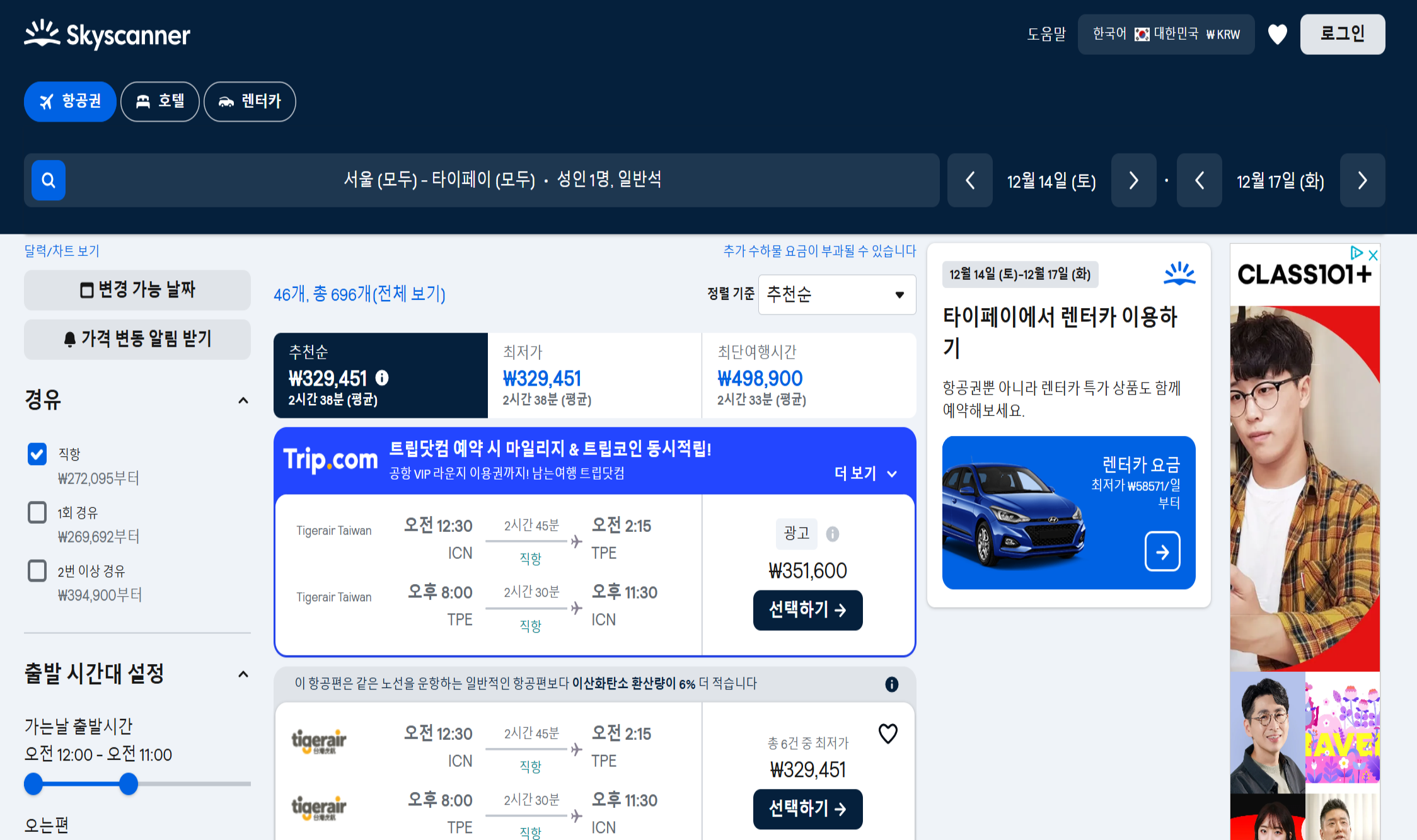Click 로그인 button

tap(1343, 34)
